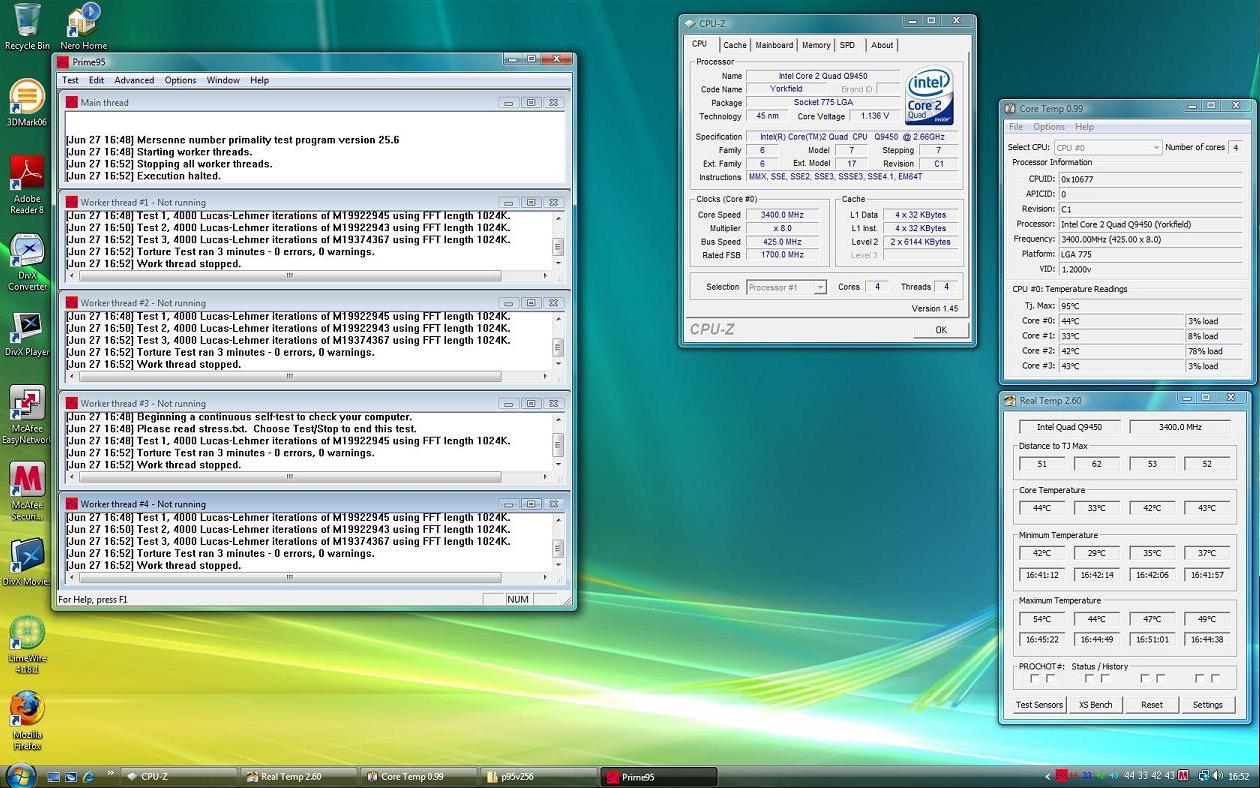The width and height of the screenshot is (1260, 788).
Task: Launch DivX Converter from the desktop
Action: point(27,262)
